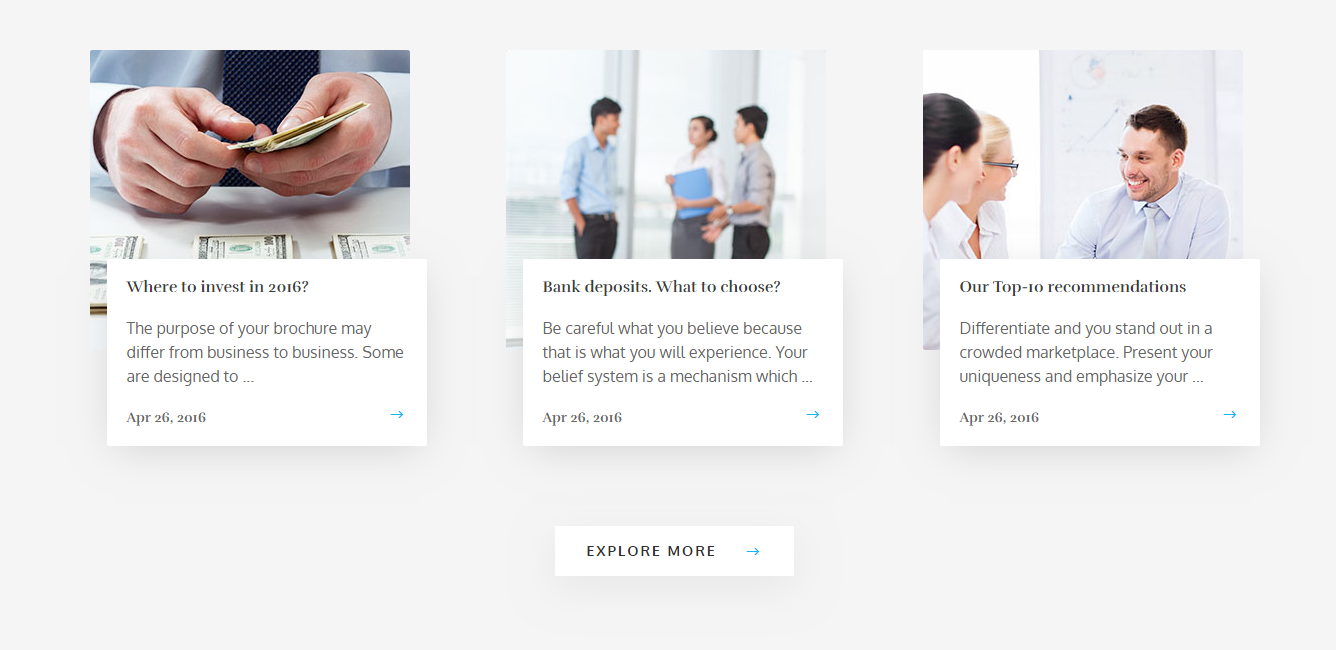The image size is (1336, 650).
Task: Open the photo of three colleagues standing and talking
Action: point(666,154)
